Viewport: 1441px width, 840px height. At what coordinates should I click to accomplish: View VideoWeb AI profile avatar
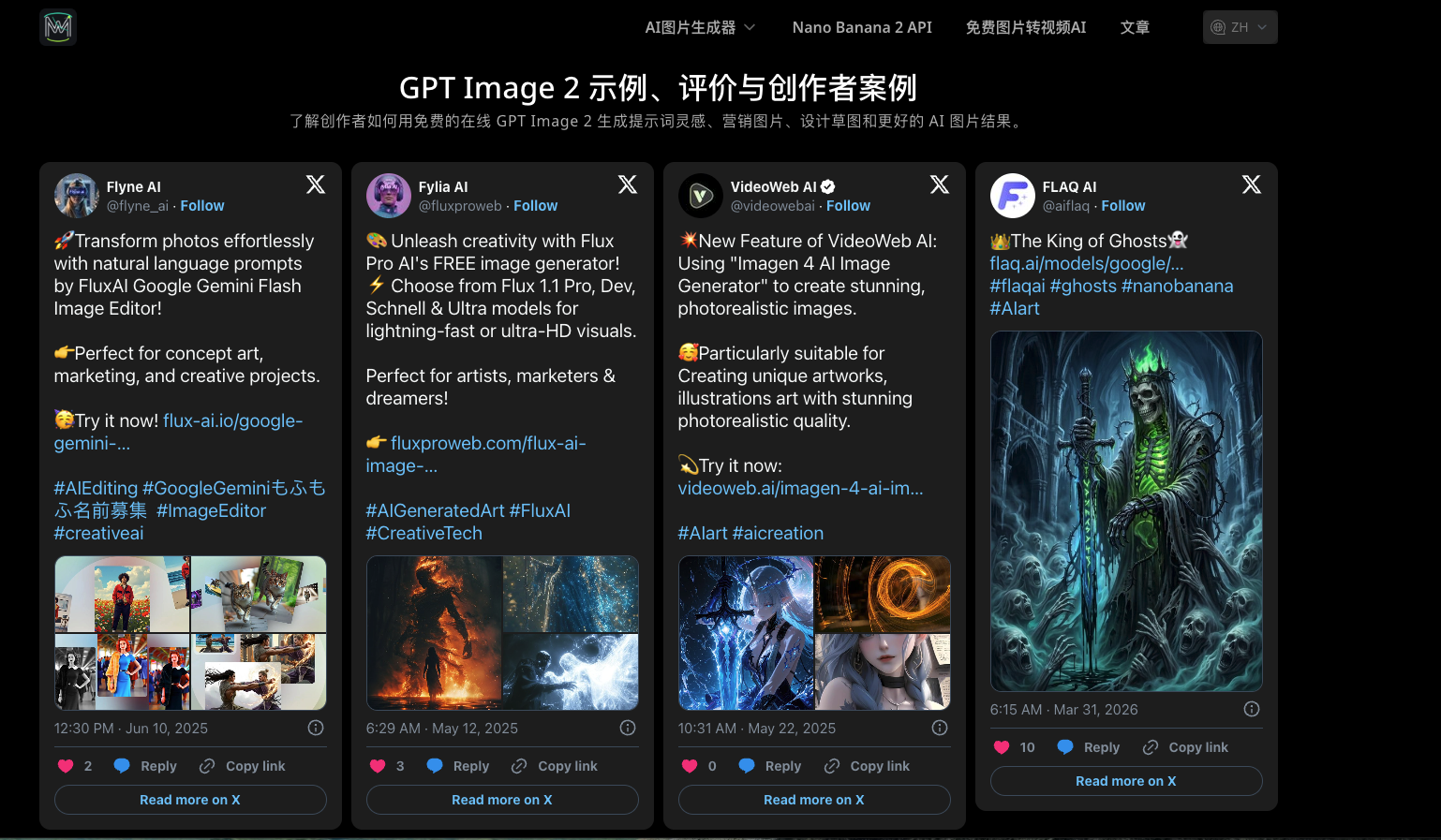701,196
